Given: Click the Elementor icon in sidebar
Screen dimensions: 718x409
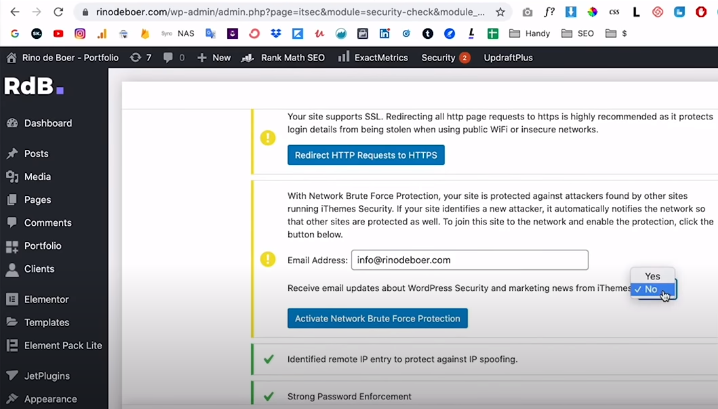Looking at the screenshot, I should 12,299.
